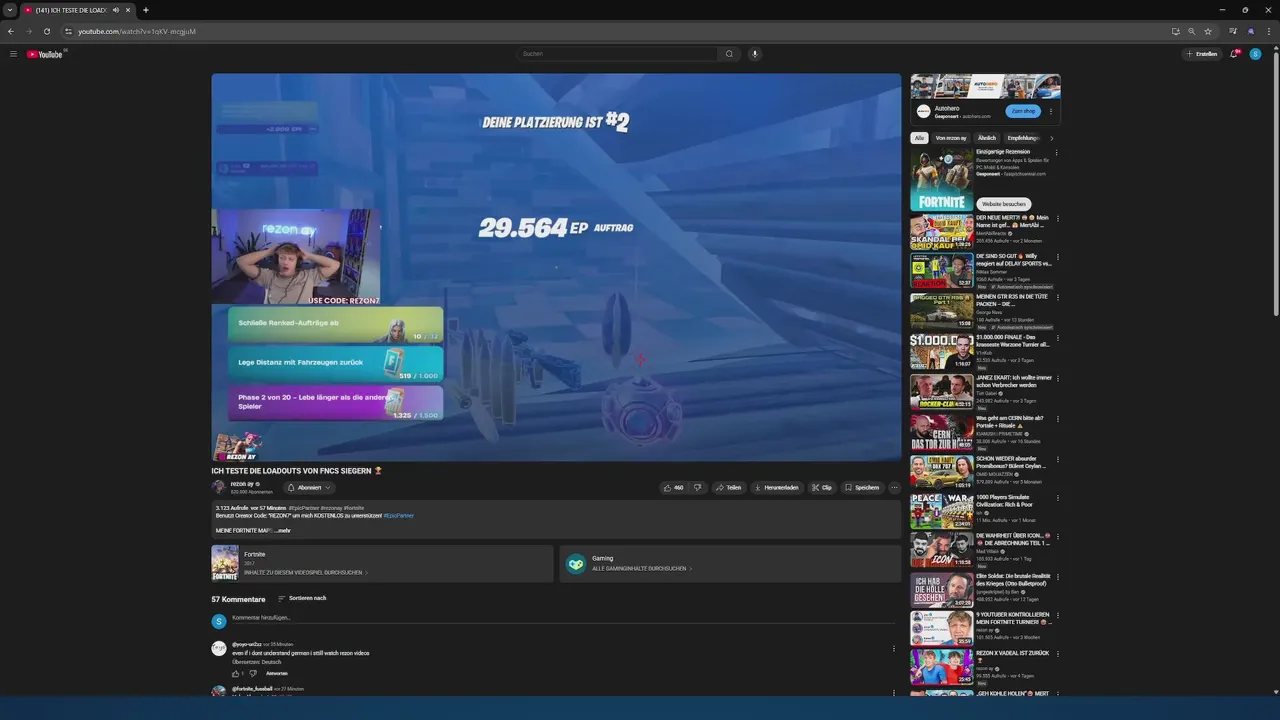
Task: Go to YouTube home via logo
Action: pos(45,54)
